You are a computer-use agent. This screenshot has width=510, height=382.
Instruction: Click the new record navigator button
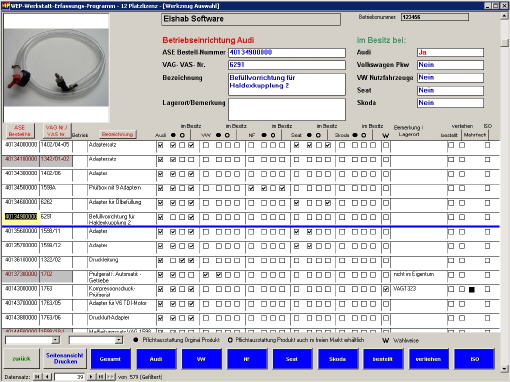(110, 377)
